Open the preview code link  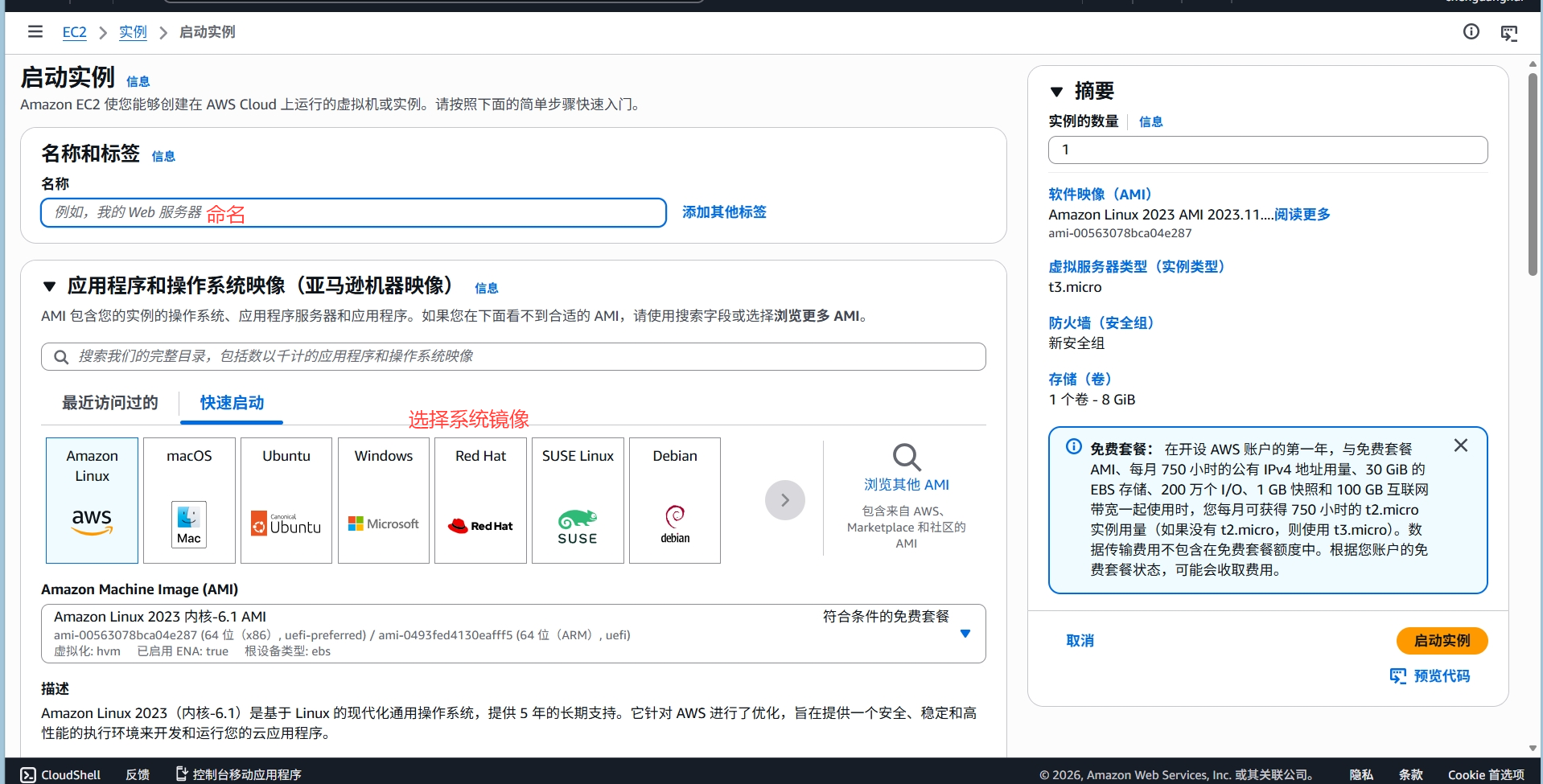tap(1442, 676)
